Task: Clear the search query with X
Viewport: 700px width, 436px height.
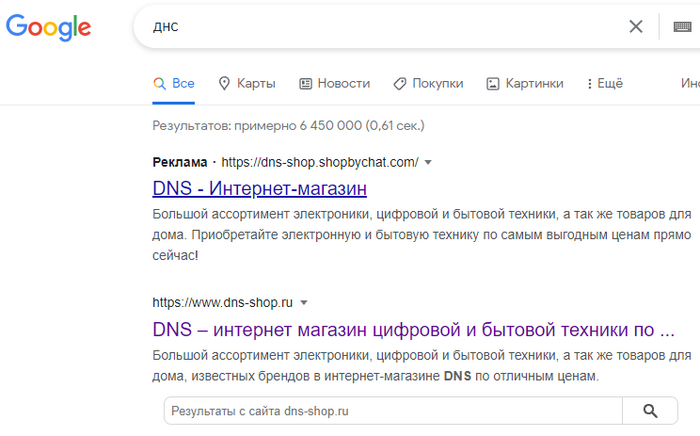Action: click(636, 27)
